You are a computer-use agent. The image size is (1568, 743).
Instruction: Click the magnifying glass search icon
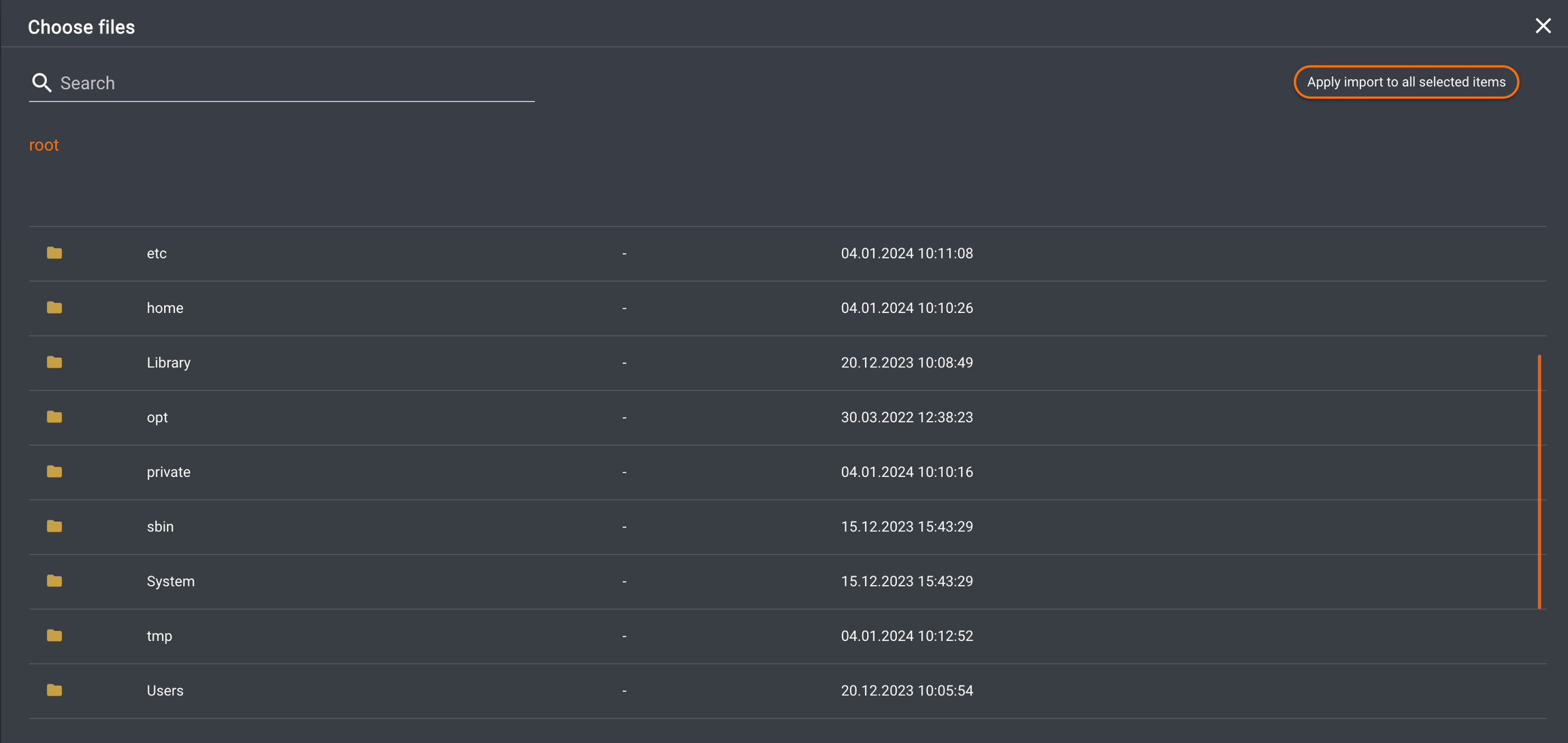tap(42, 83)
